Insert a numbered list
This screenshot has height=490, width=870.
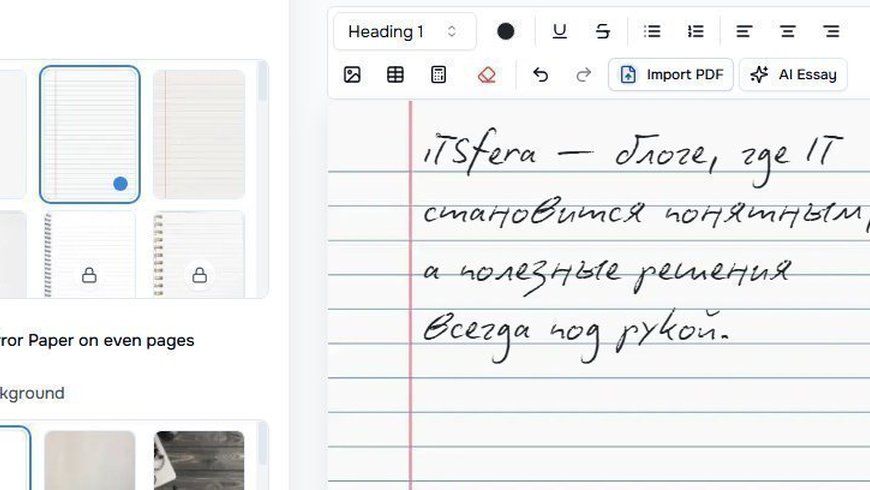[x=695, y=32]
